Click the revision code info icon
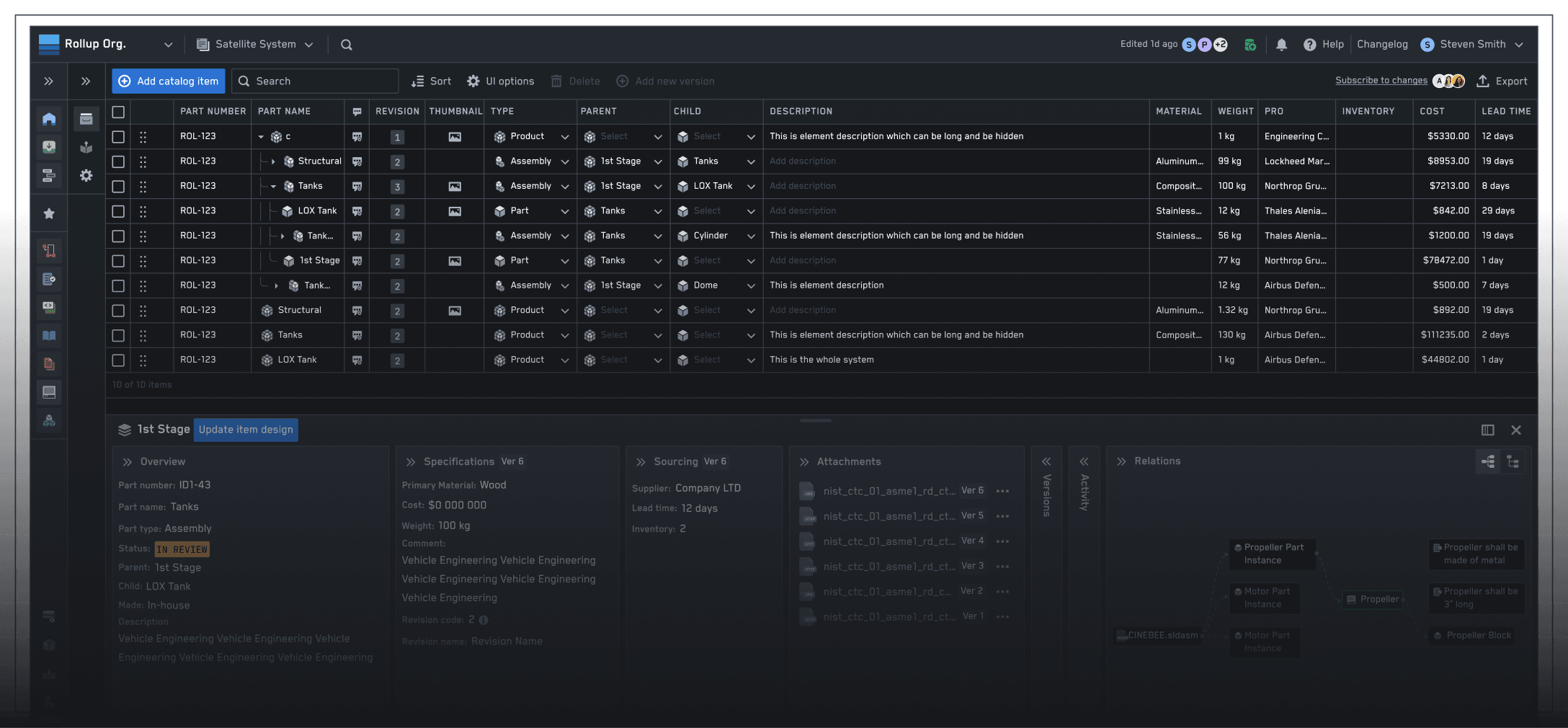 [484, 620]
